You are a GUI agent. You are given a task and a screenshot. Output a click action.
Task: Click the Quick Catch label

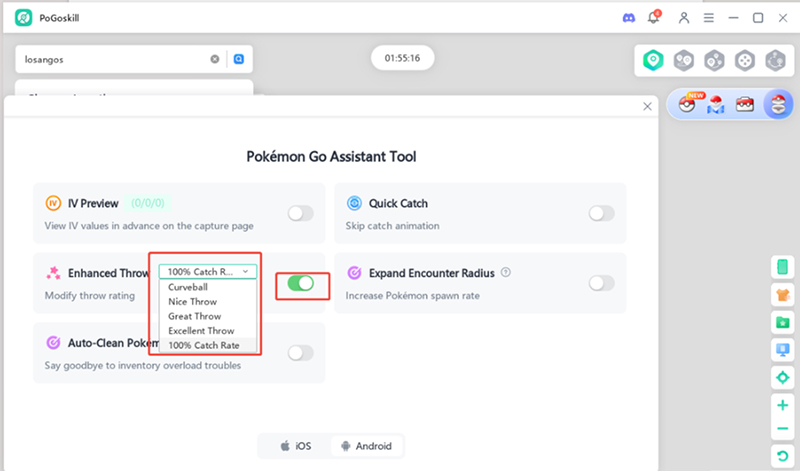pyautogui.click(x=398, y=203)
